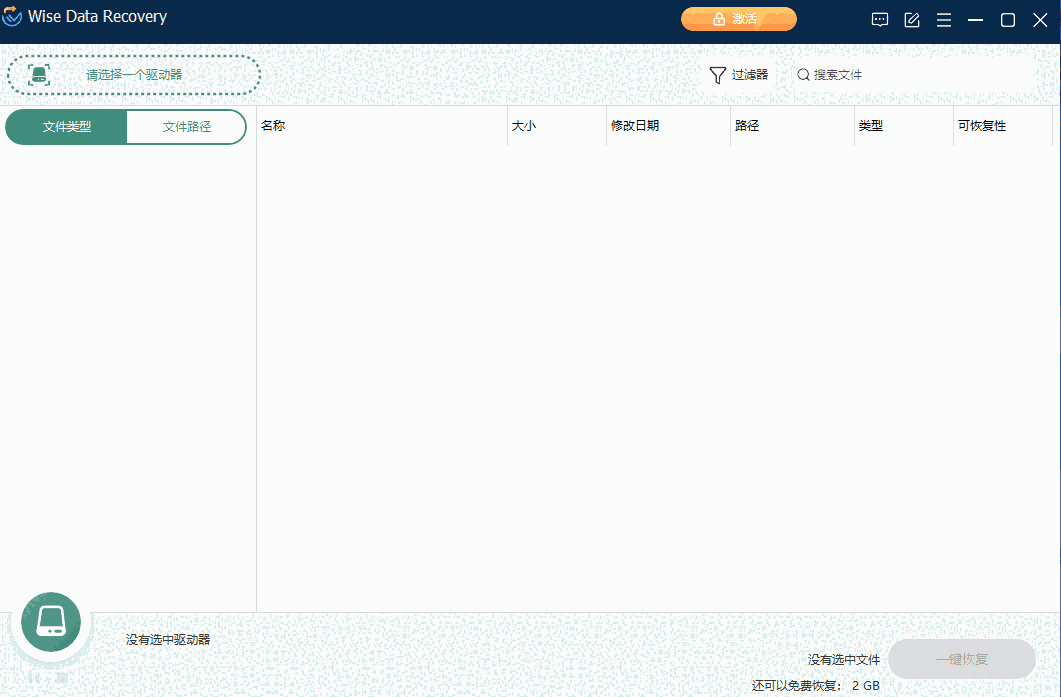Image resolution: width=1061 pixels, height=697 pixels.
Task: Open the 过滤器 filter options
Action: click(739, 74)
